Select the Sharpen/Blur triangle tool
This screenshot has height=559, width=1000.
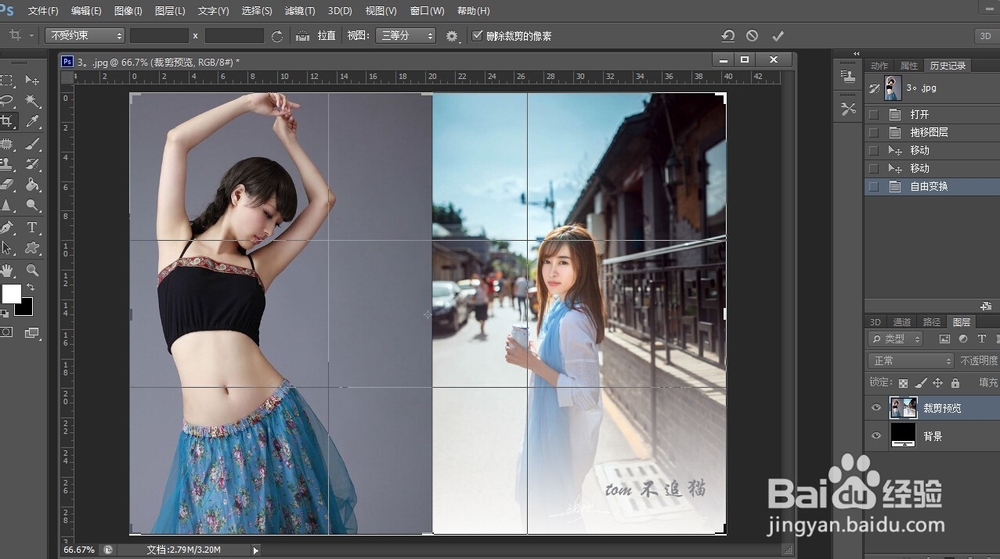click(x=6, y=205)
